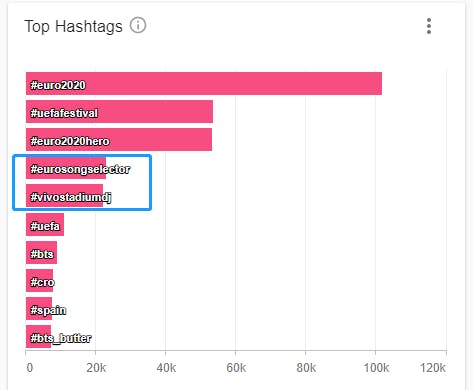Select the #vivostadiumdj hashtag bar
Viewport: 473px width, 390px height.
[x=64, y=196]
